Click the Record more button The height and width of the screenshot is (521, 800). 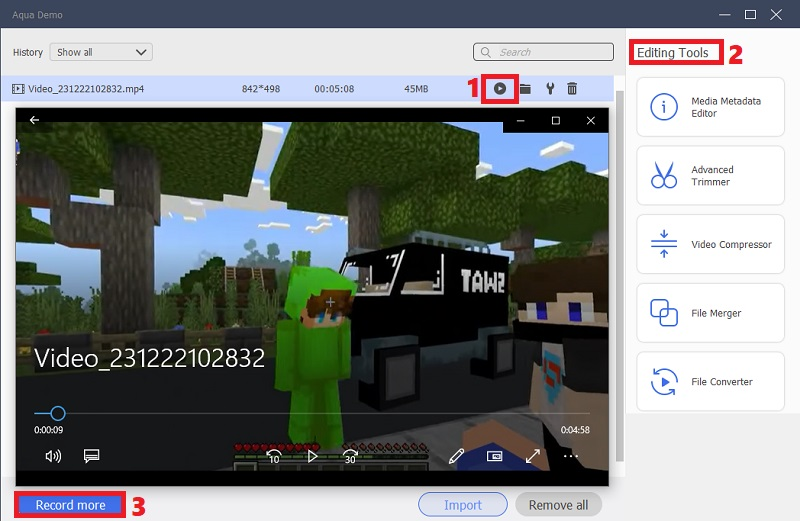coord(70,505)
